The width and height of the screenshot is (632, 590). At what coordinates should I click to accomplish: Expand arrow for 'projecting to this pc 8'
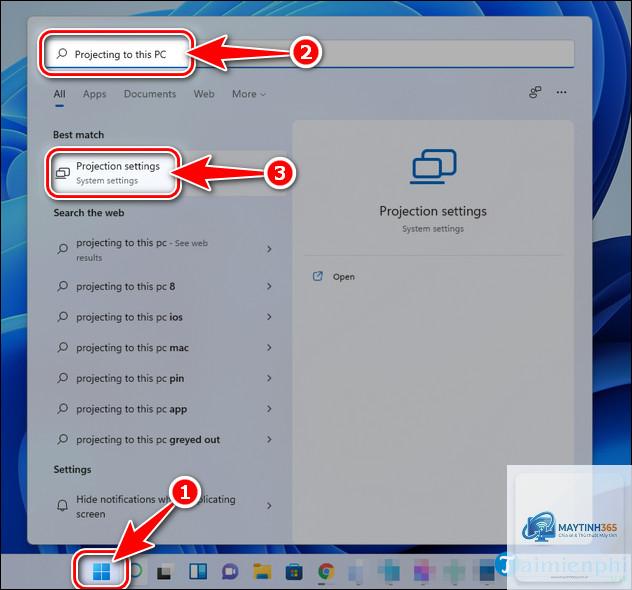(x=269, y=286)
